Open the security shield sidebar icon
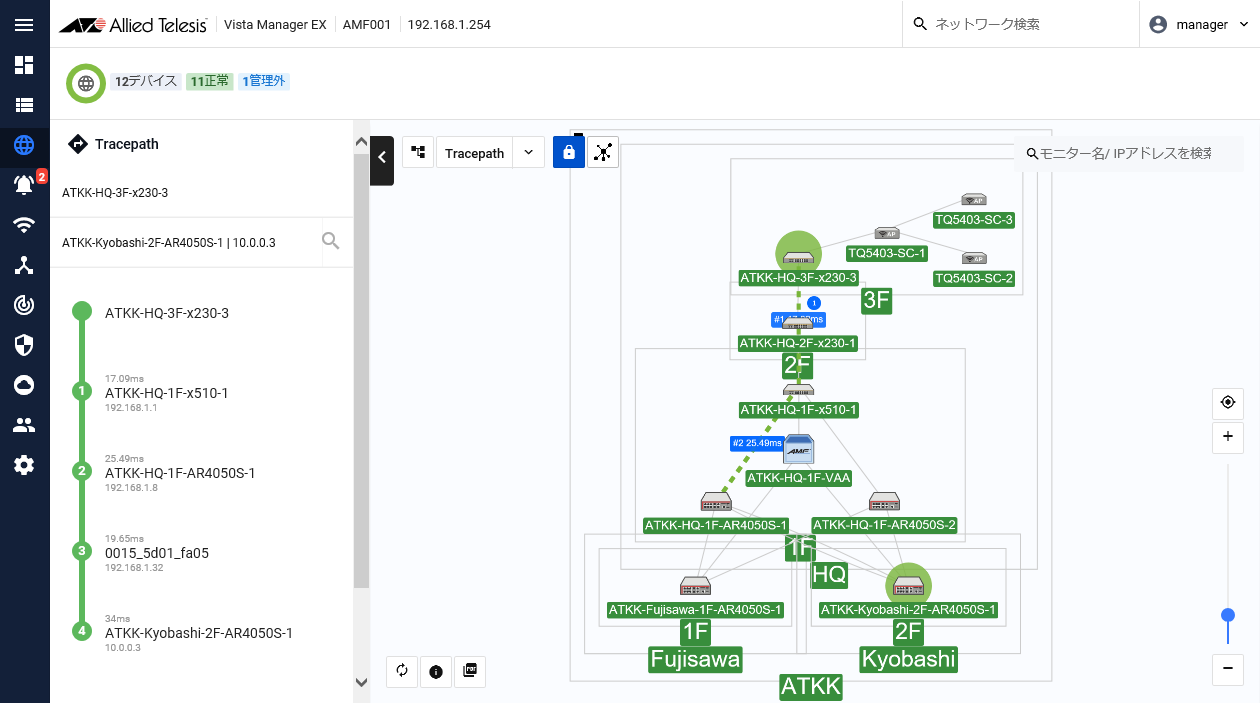 (x=24, y=345)
